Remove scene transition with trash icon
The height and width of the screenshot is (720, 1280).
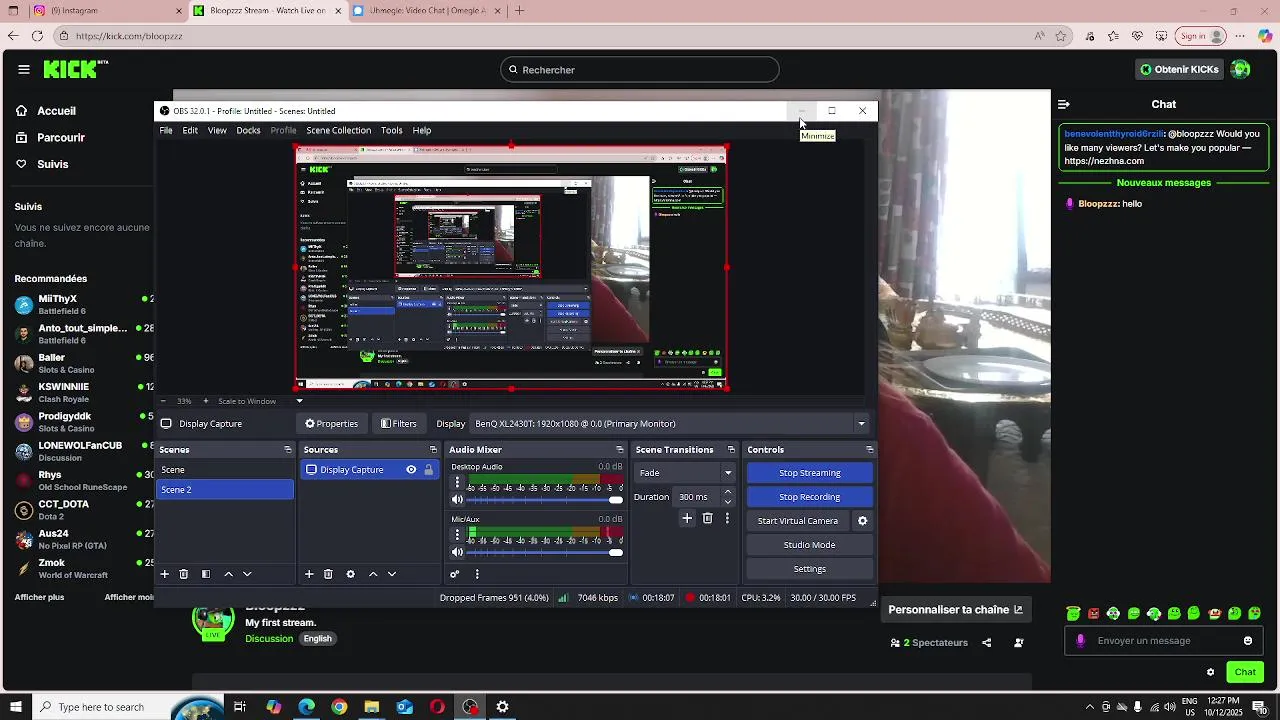point(707,518)
